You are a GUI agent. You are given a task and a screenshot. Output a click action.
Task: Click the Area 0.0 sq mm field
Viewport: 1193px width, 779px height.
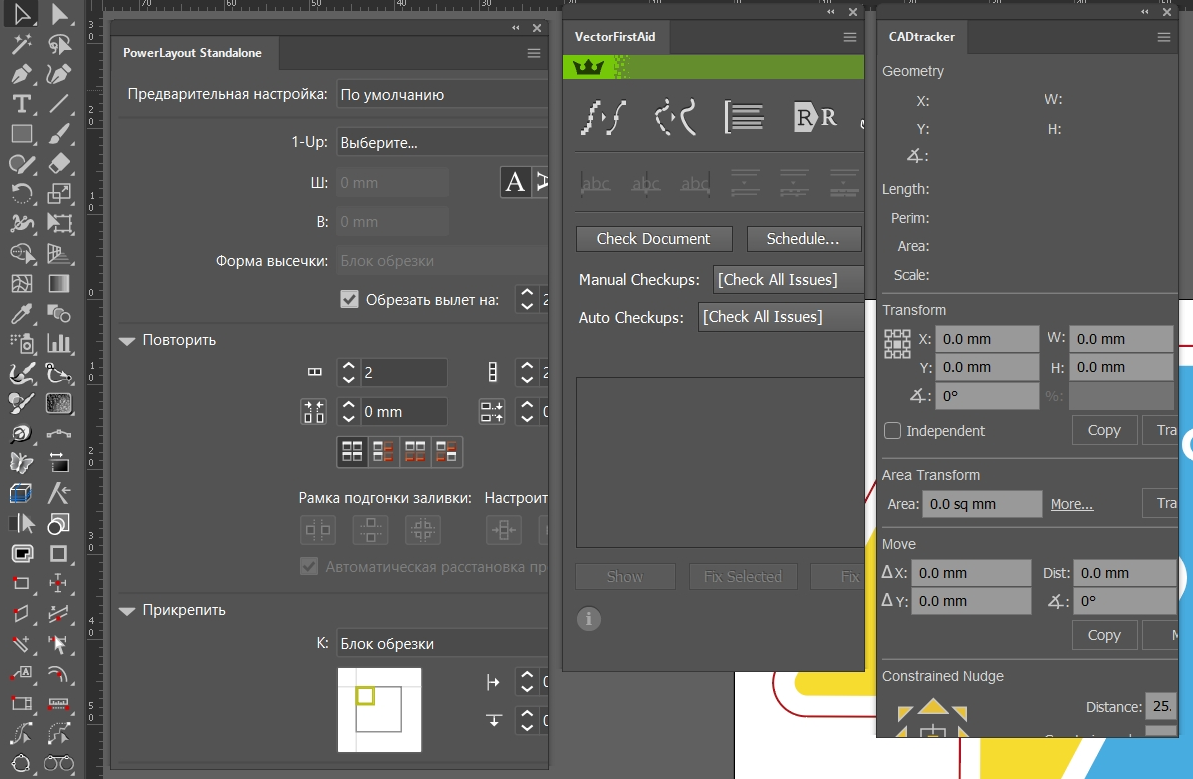pos(981,504)
